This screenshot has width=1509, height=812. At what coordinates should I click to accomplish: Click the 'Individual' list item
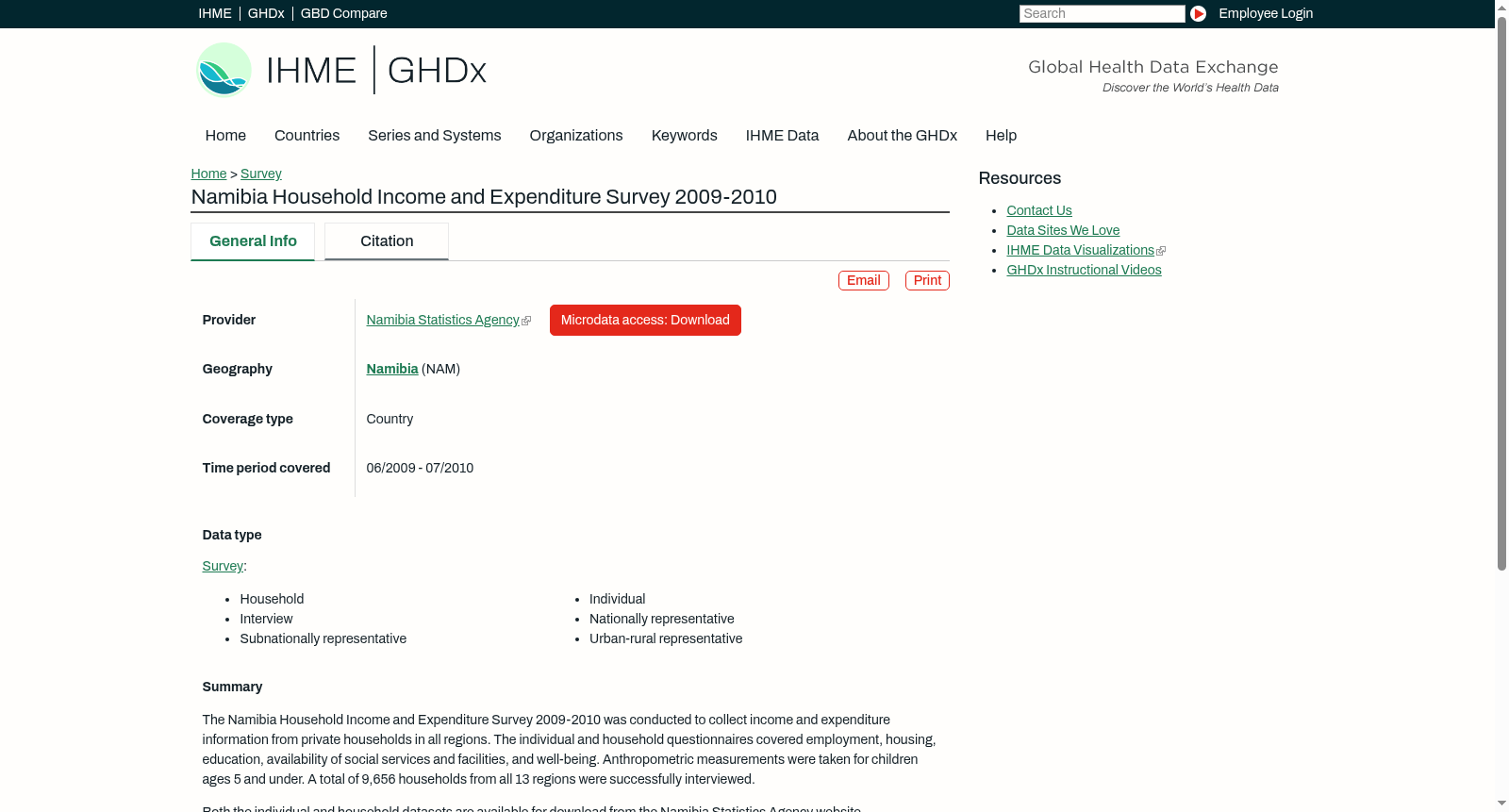point(617,599)
